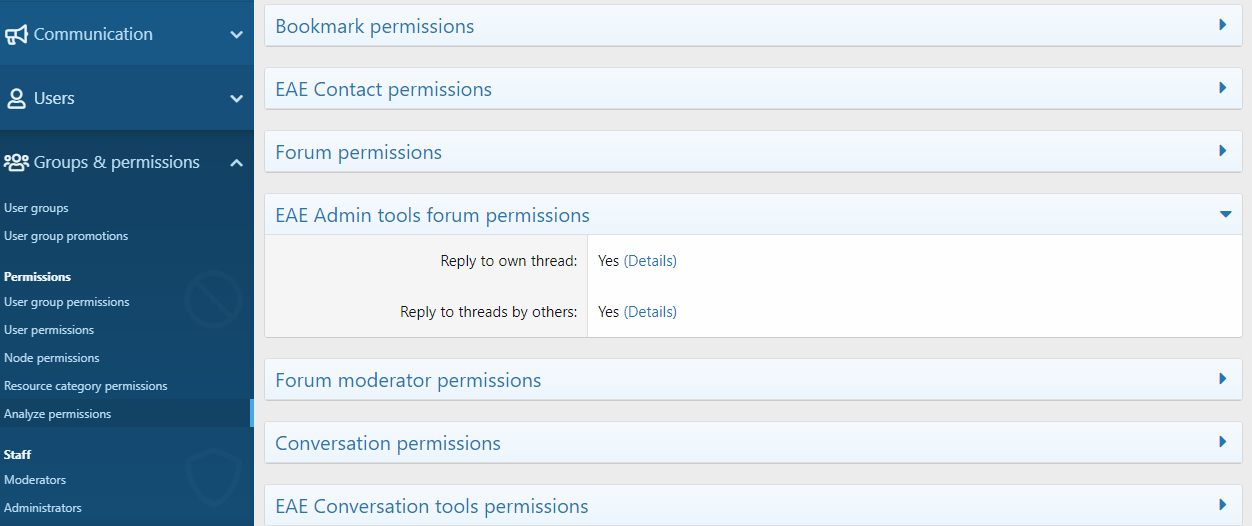Expand EAE Contact permissions panel arrow
The height and width of the screenshot is (526, 1252).
coord(1223,88)
